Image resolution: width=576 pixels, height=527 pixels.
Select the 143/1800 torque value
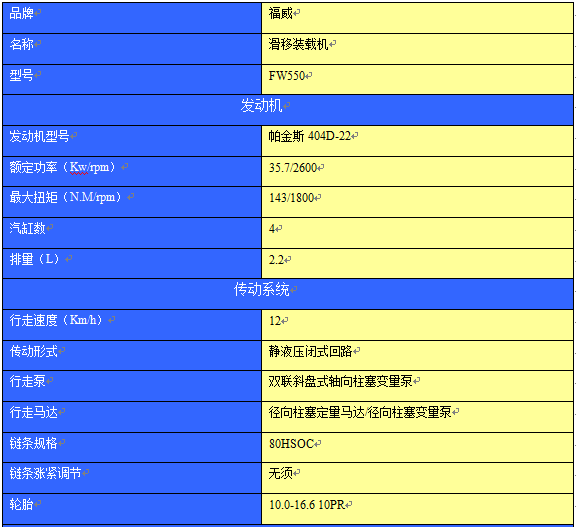click(291, 198)
